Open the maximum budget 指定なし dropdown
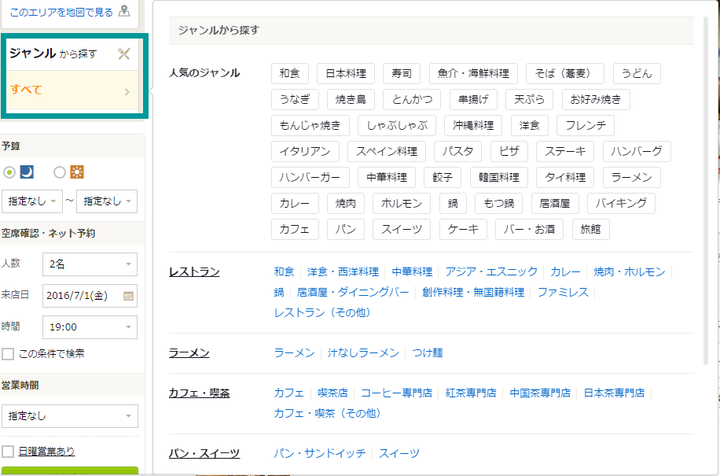The width and height of the screenshot is (720, 476). coord(107,201)
